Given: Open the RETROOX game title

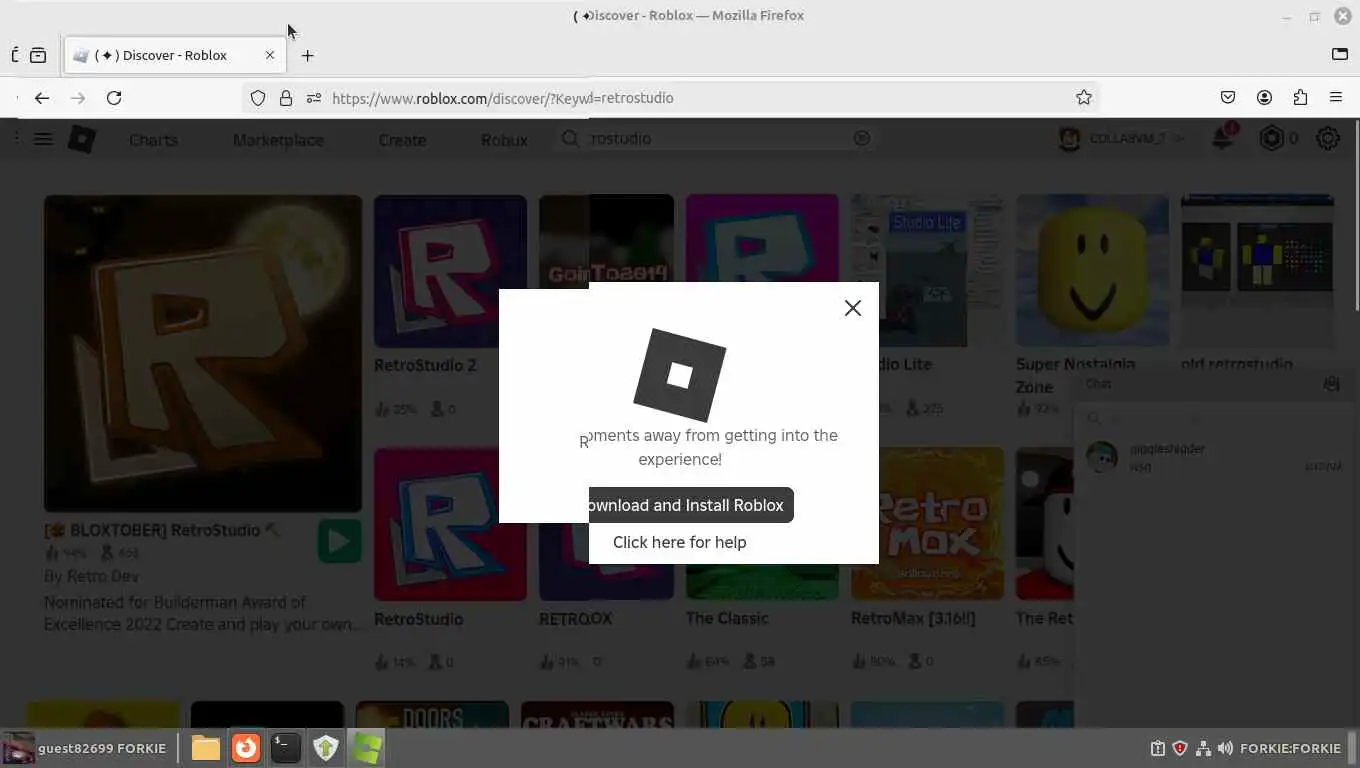Looking at the screenshot, I should (575, 618).
